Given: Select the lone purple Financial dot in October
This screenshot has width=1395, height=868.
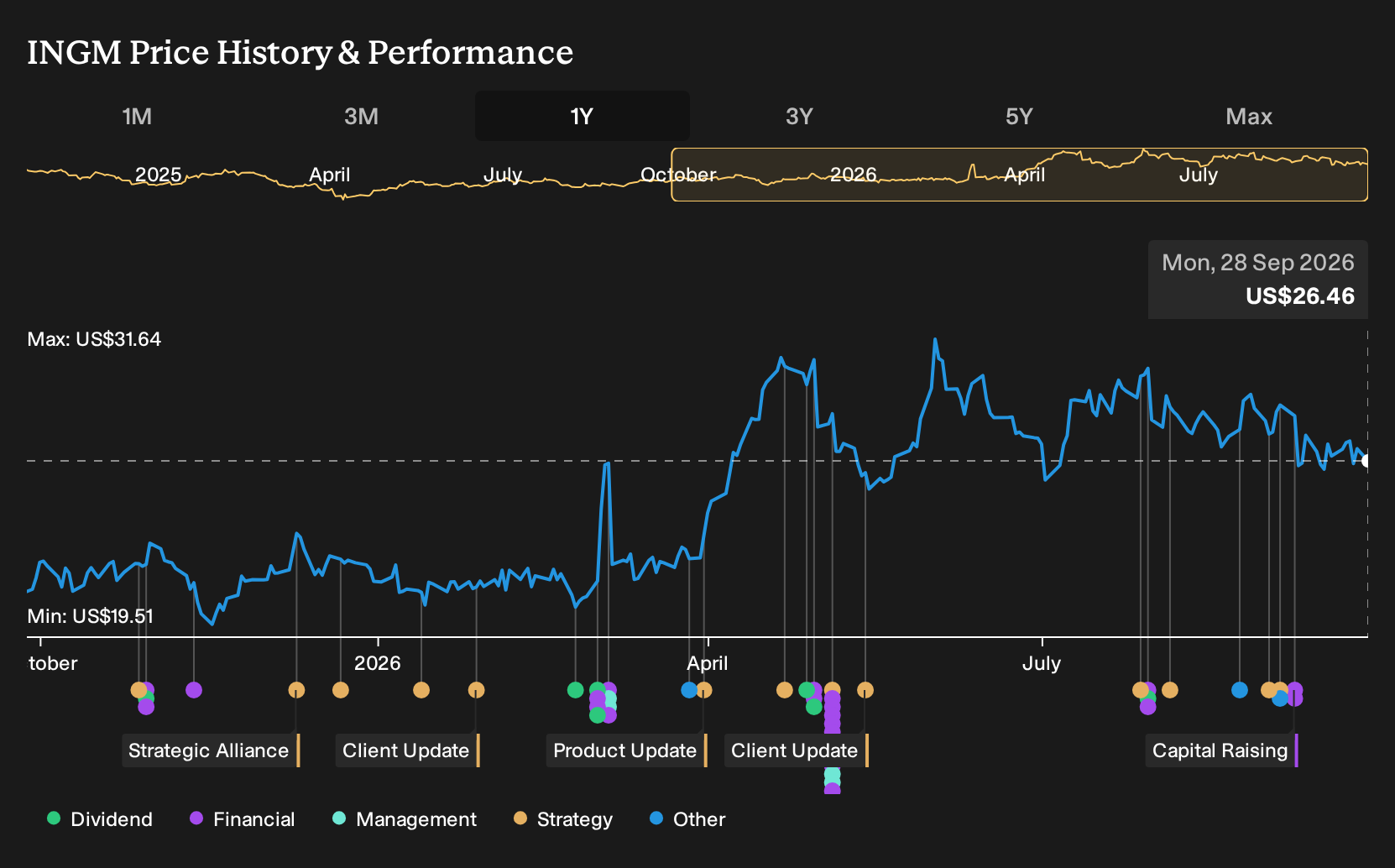Looking at the screenshot, I should [194, 690].
